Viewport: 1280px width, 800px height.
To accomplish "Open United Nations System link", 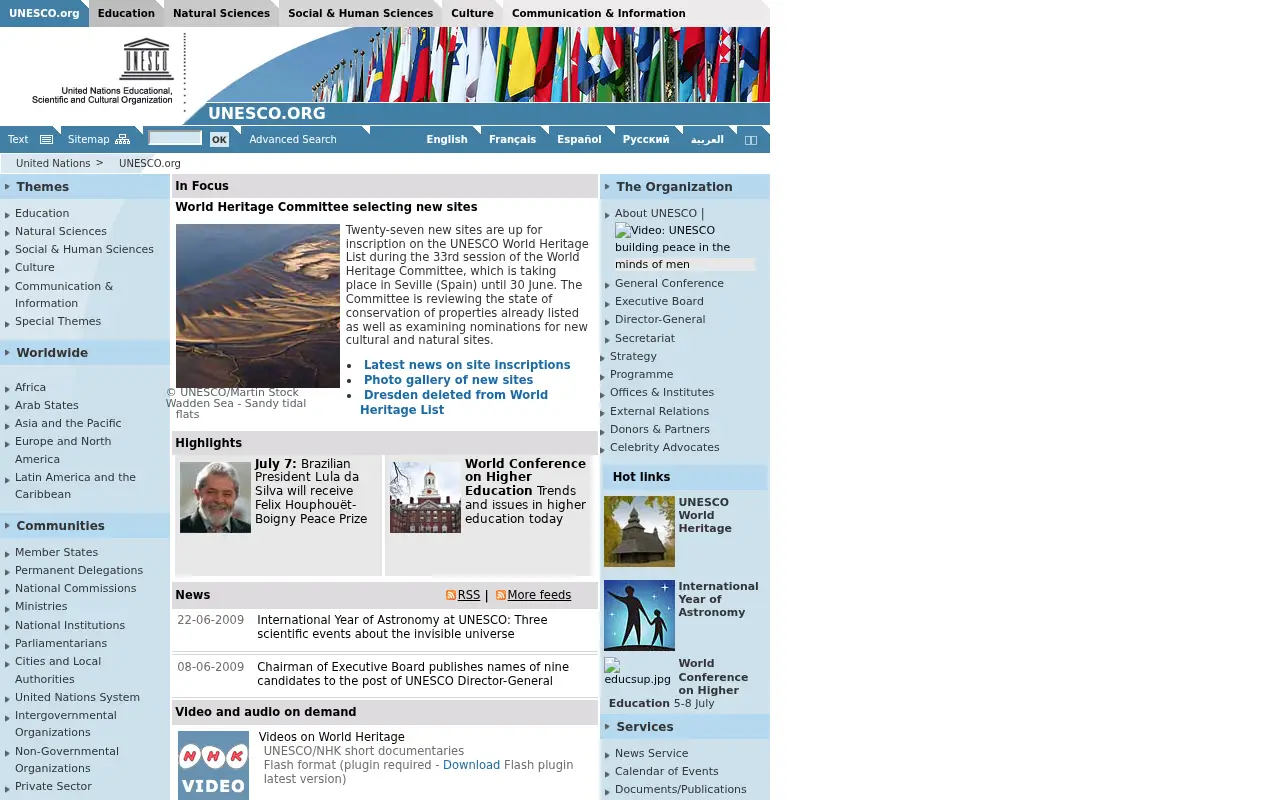I will tap(77, 698).
